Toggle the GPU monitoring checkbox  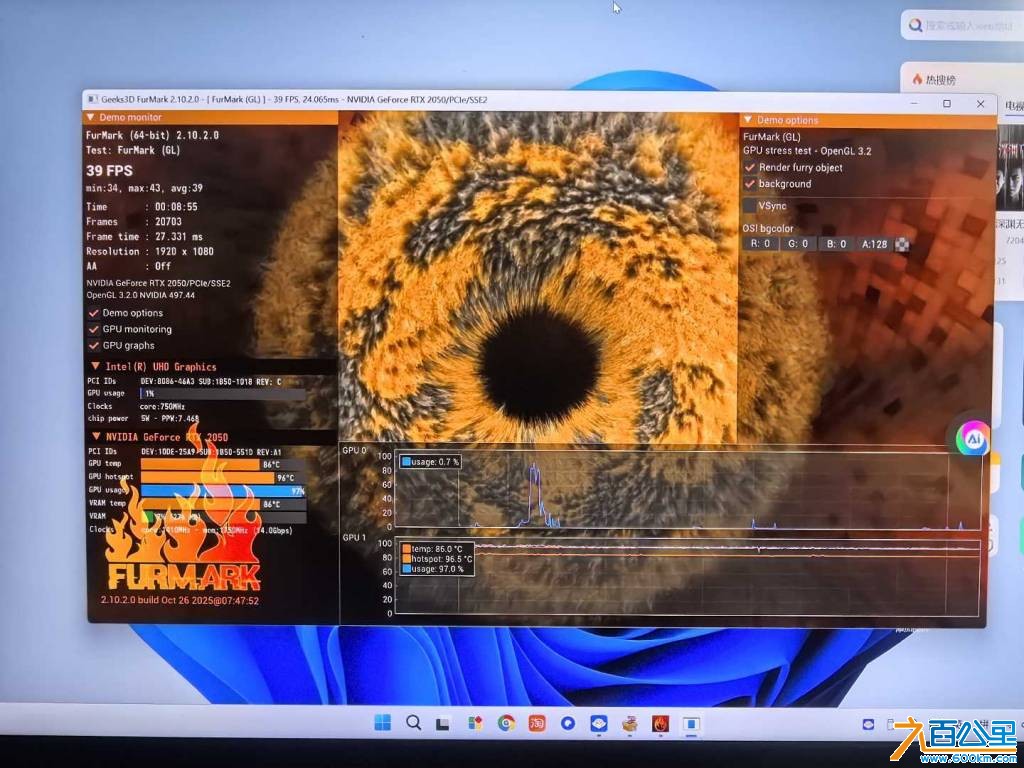tap(94, 329)
